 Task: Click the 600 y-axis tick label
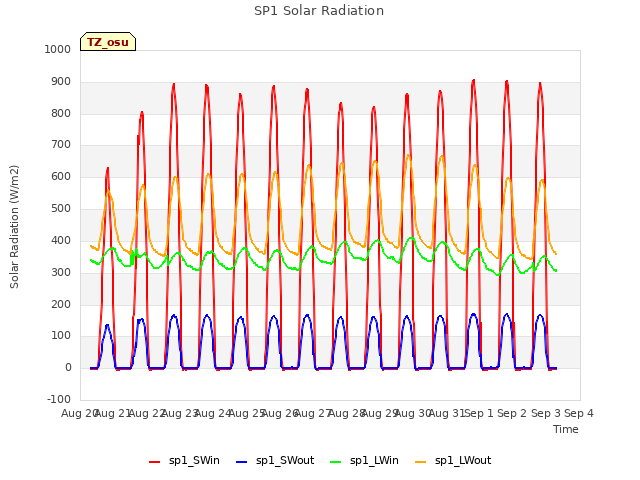click(x=61, y=177)
